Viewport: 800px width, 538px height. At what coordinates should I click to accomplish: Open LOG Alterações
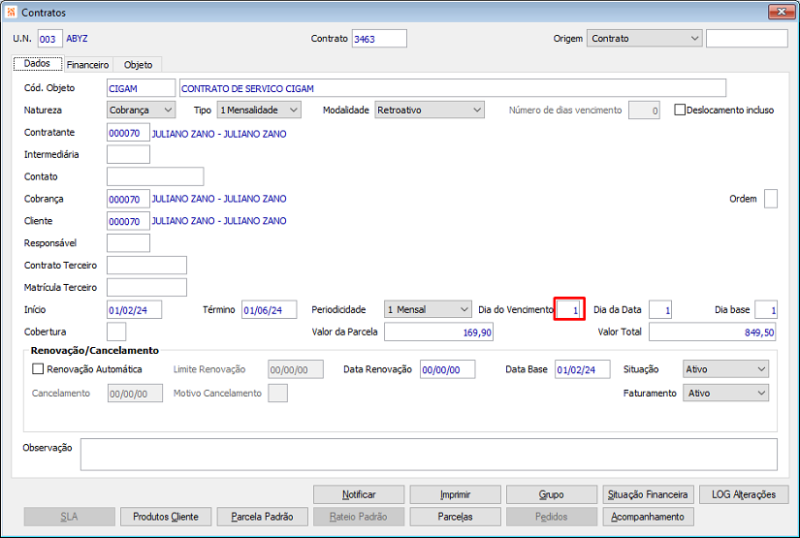(744, 494)
